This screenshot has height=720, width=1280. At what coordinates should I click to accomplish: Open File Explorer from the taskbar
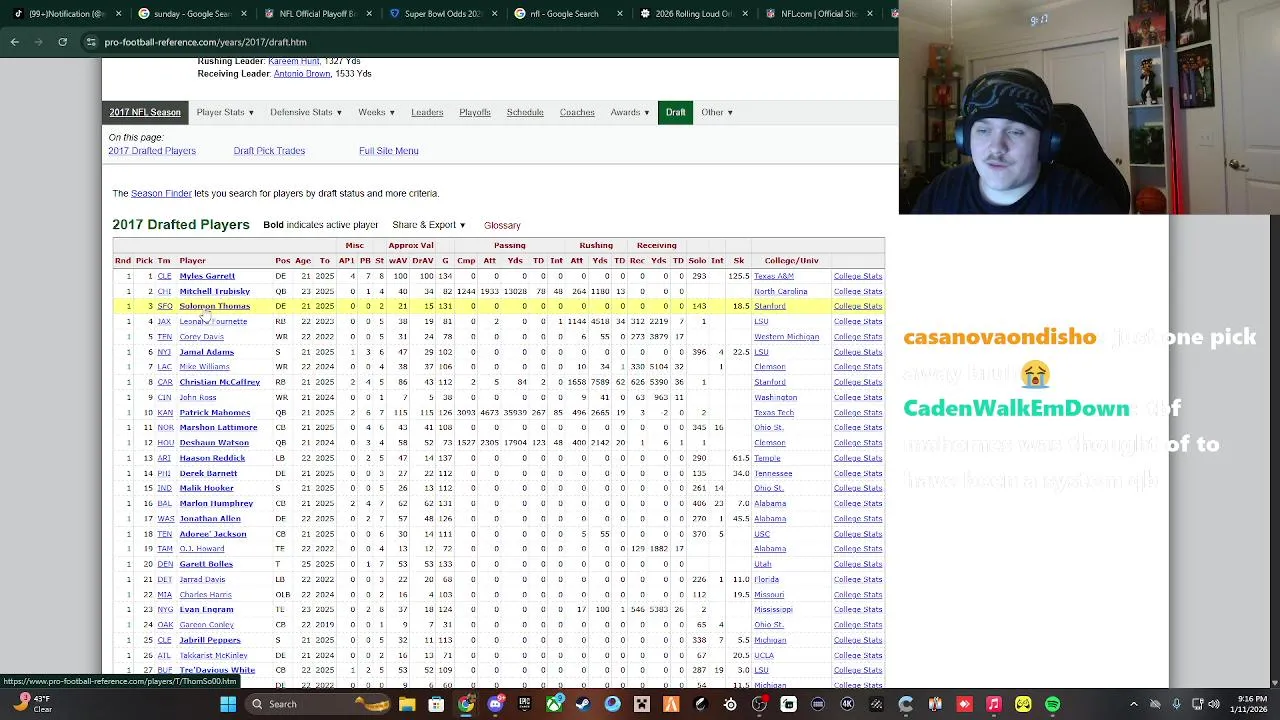(x=407, y=704)
